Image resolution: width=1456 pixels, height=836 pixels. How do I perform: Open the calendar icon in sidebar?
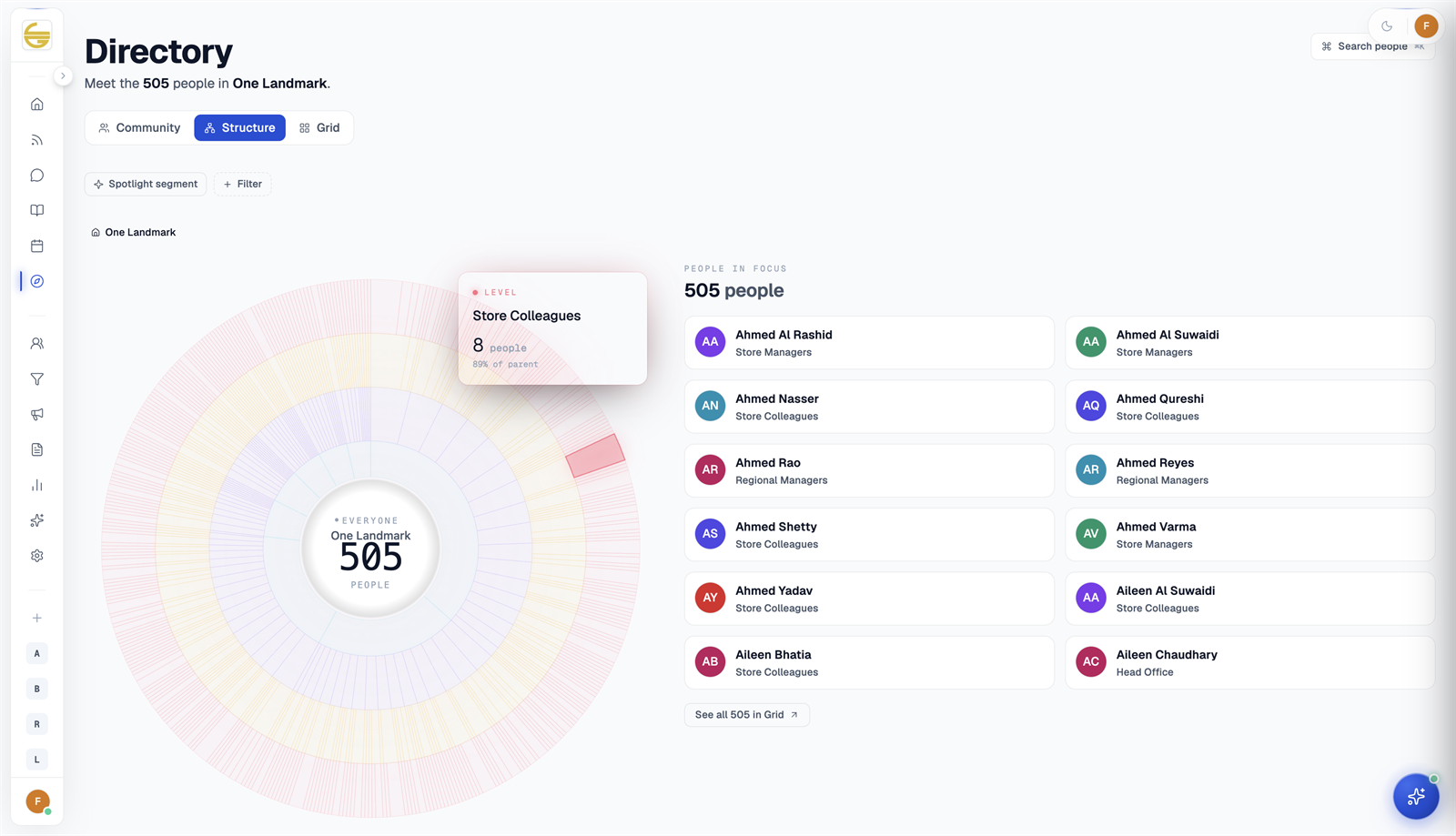37,247
